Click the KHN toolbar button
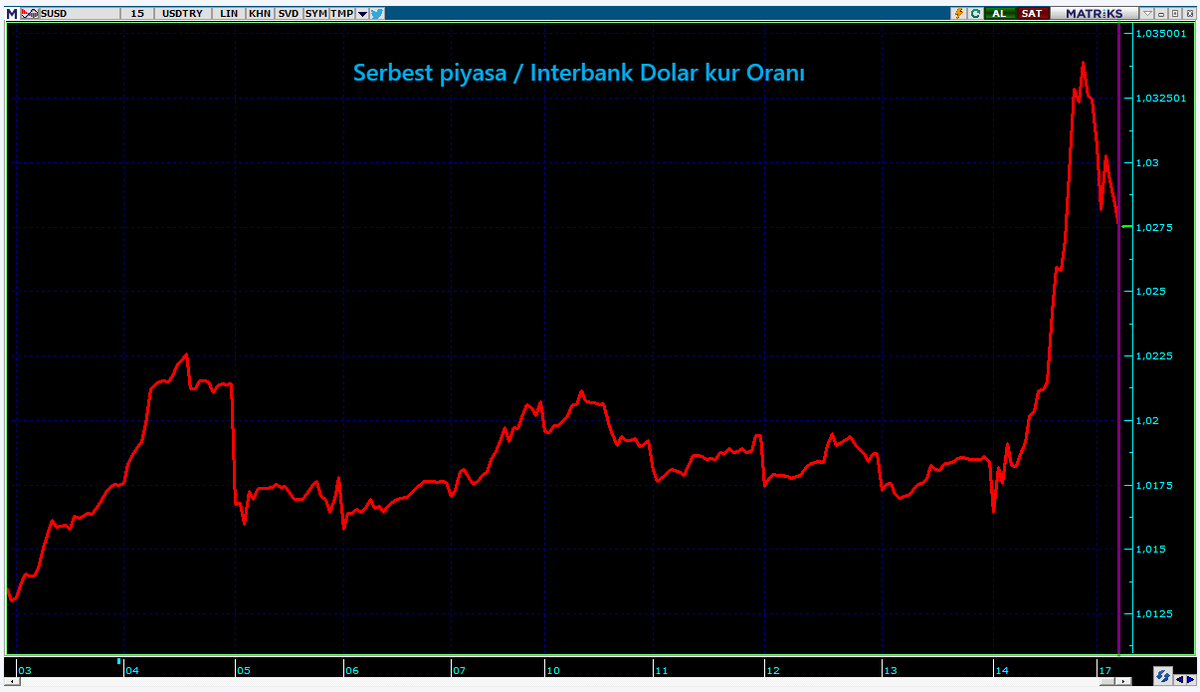1200x692 pixels. click(260, 14)
